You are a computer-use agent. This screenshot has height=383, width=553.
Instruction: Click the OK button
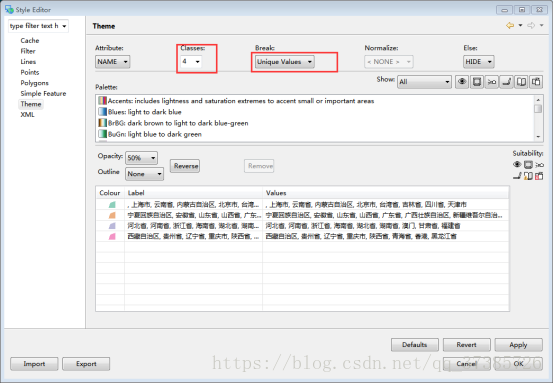click(x=518, y=364)
